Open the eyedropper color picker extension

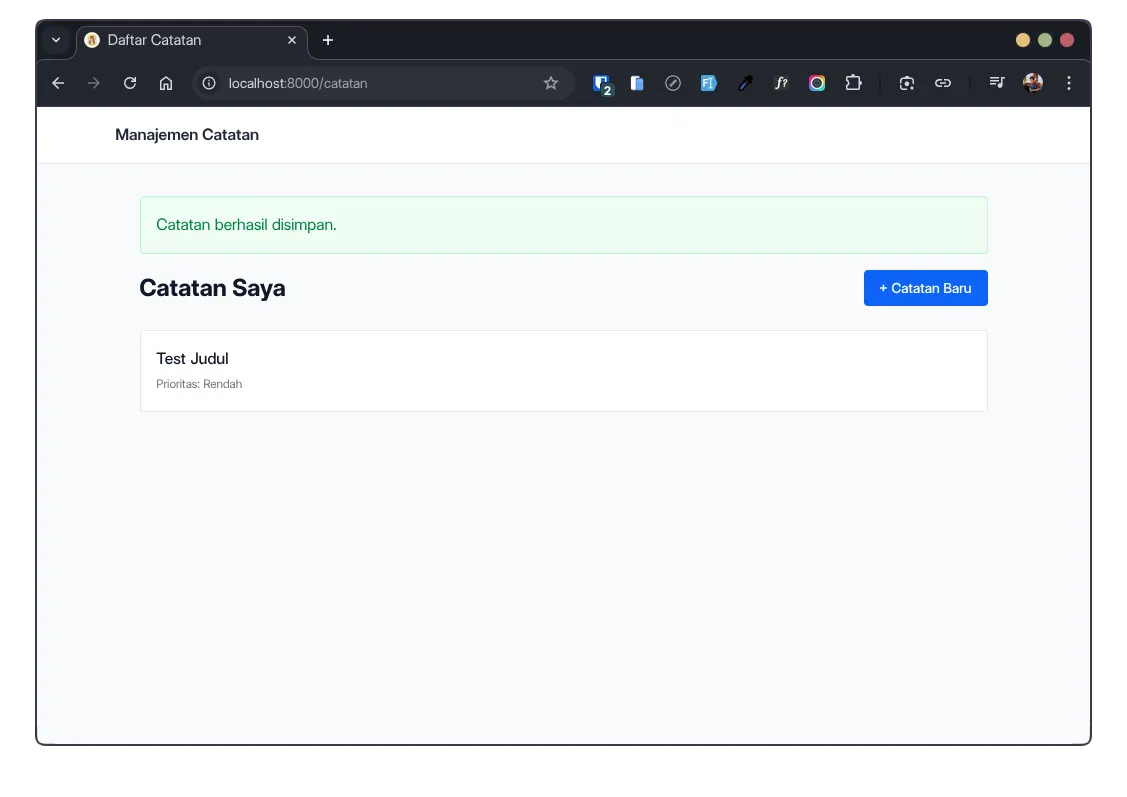click(745, 84)
